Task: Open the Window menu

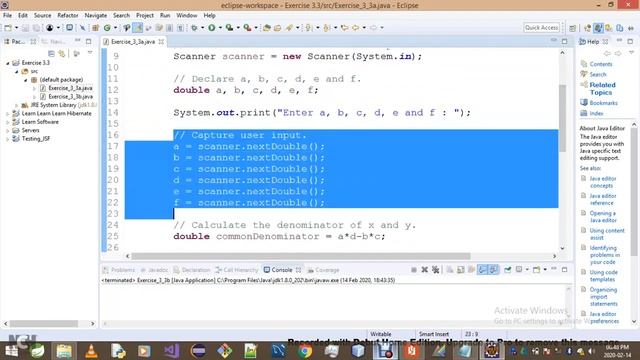Action: point(187,16)
